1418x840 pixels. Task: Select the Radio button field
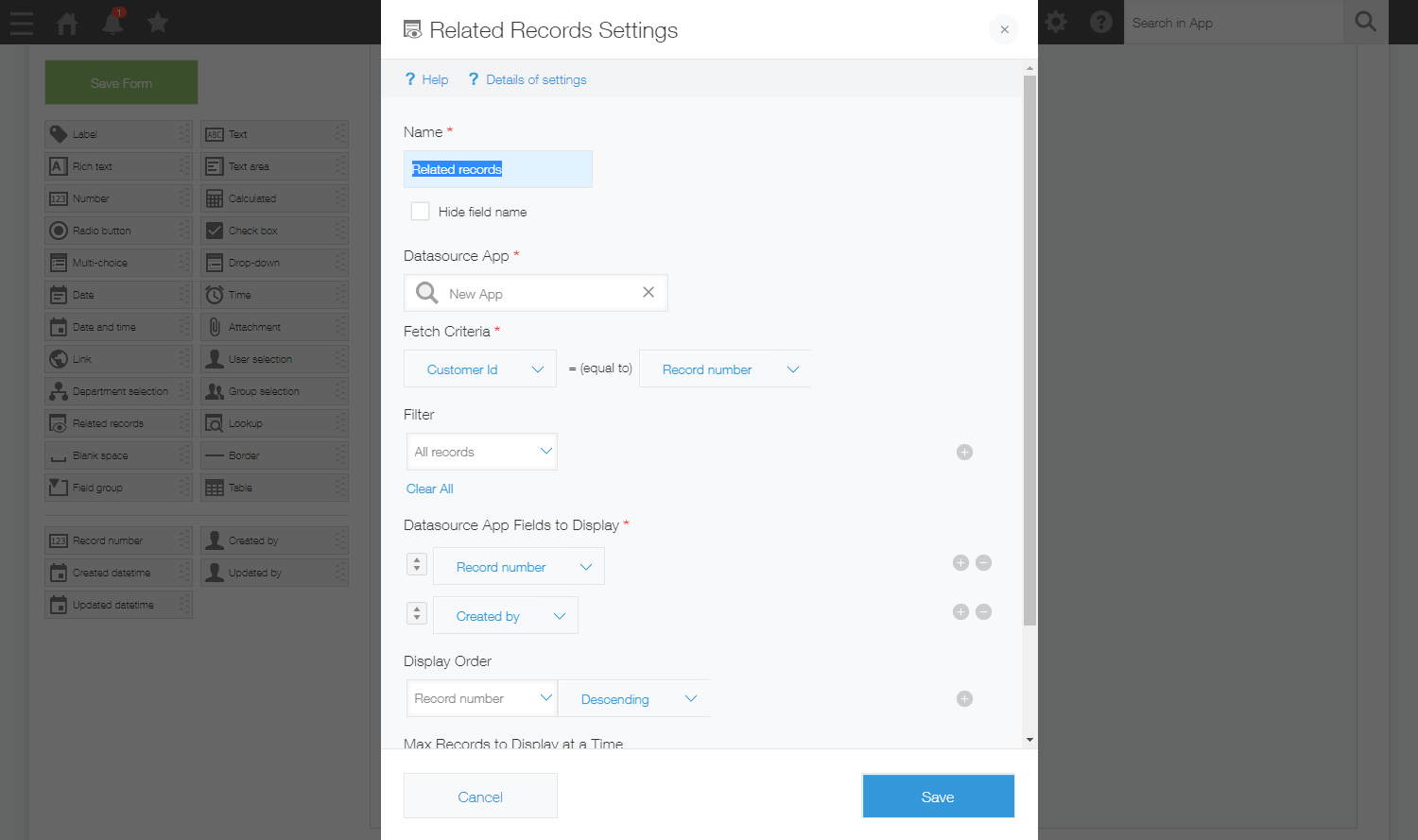click(118, 231)
